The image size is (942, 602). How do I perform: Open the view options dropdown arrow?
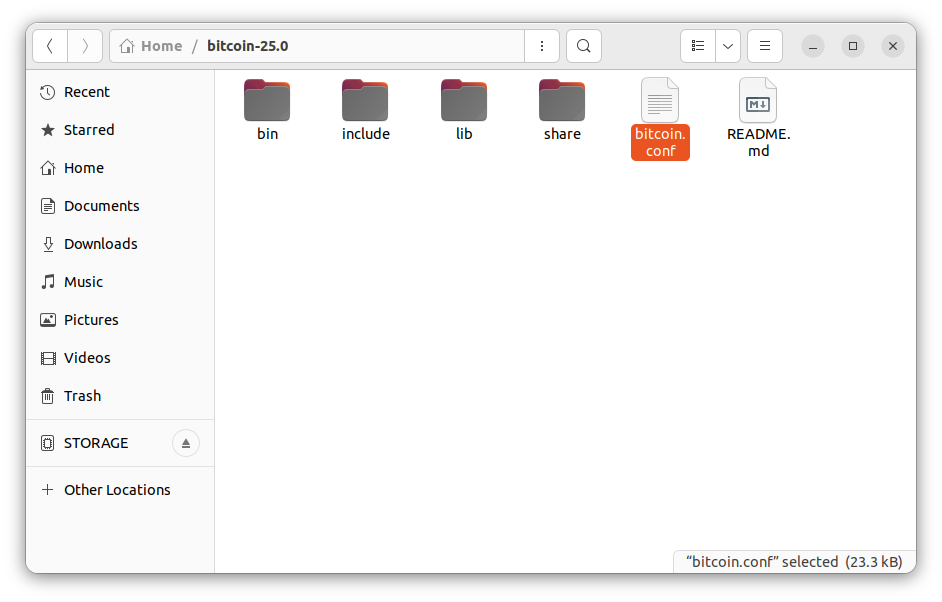[x=728, y=46]
